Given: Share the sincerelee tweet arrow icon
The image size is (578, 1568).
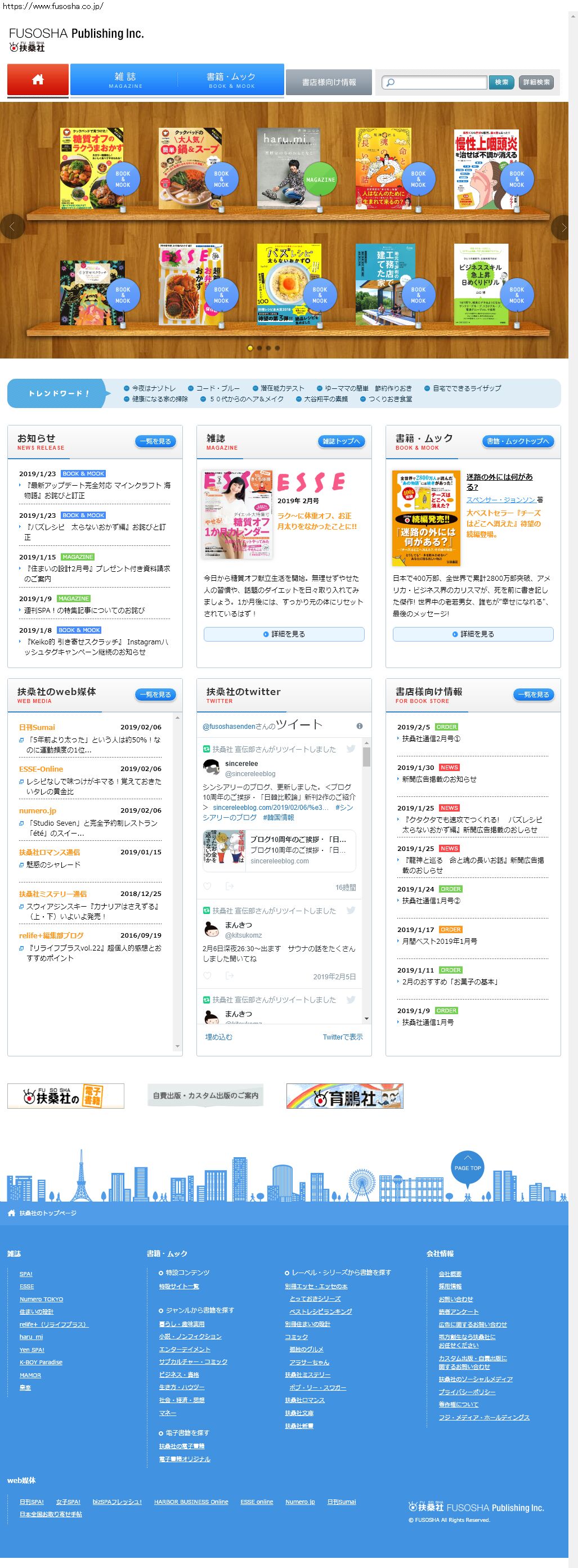Looking at the screenshot, I should click(x=230, y=886).
